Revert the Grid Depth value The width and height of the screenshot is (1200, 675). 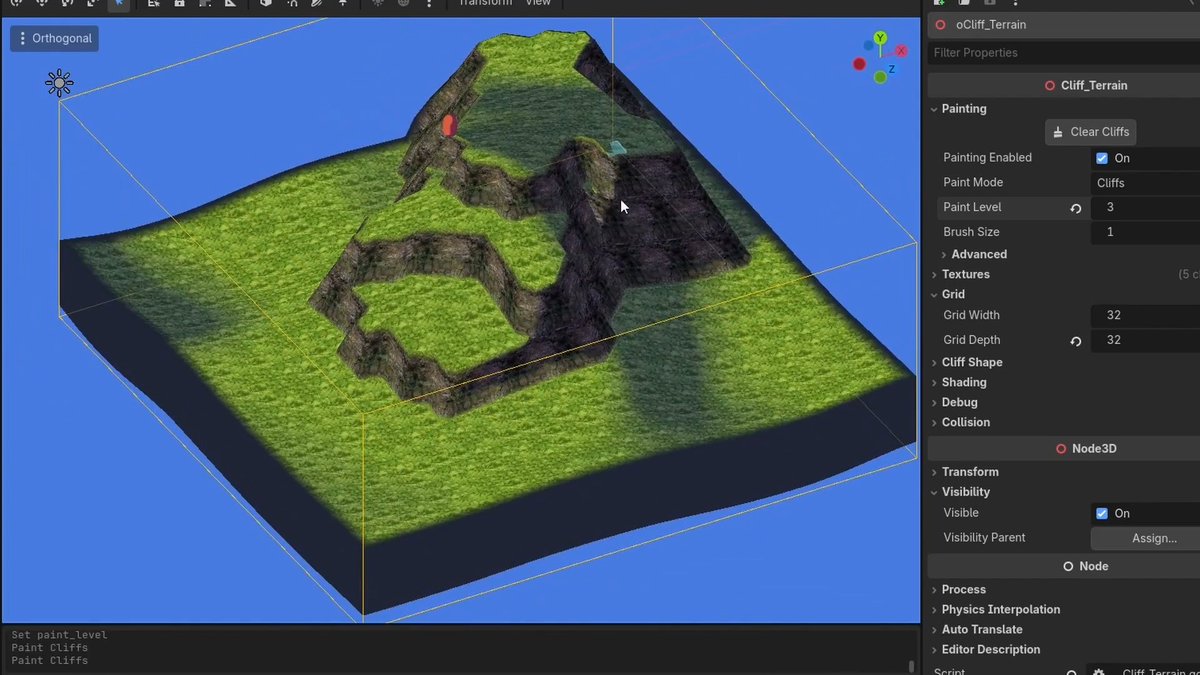1076,341
